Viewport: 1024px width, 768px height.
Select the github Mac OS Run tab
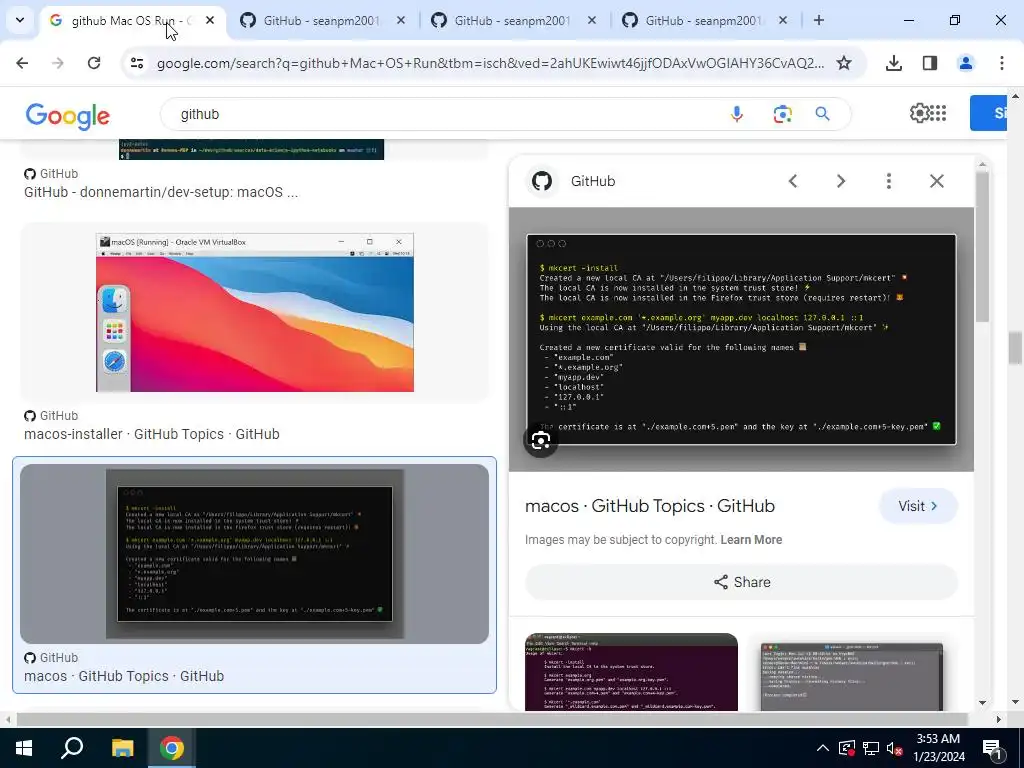[x=131, y=20]
